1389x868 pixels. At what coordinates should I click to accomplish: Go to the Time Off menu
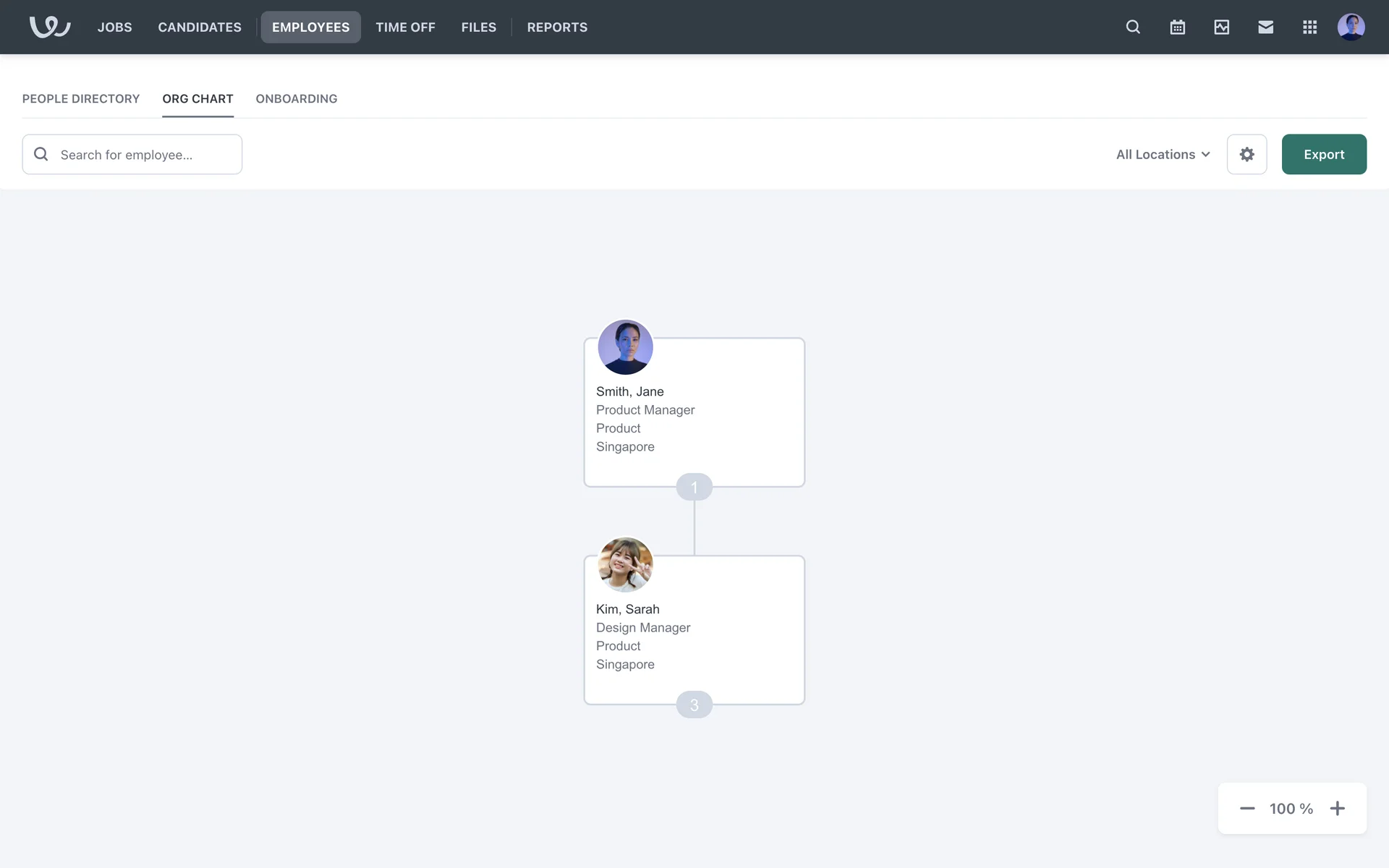click(405, 27)
